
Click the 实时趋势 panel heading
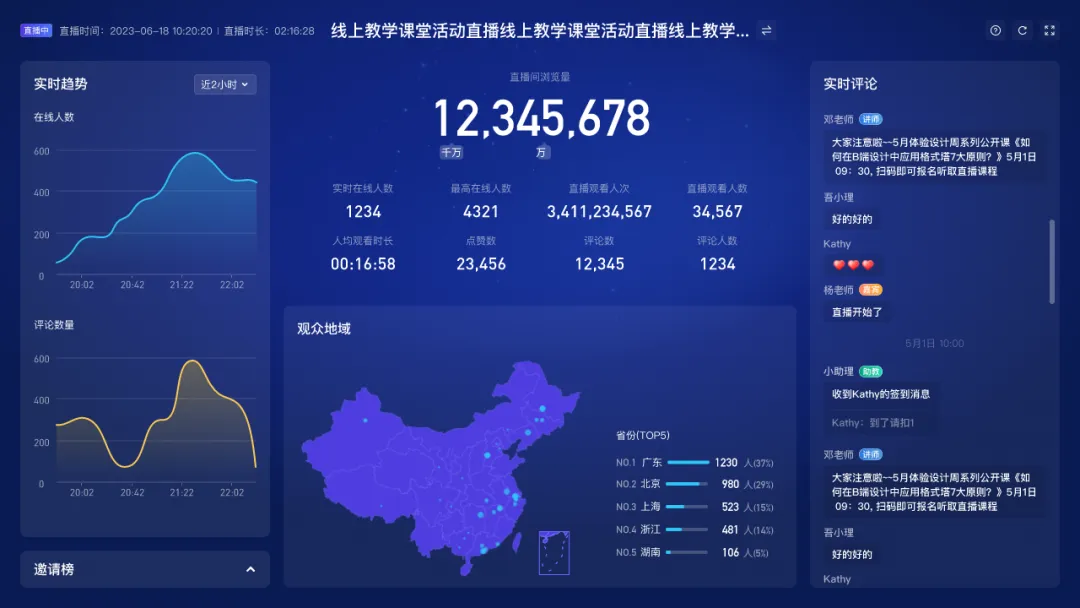(61, 84)
